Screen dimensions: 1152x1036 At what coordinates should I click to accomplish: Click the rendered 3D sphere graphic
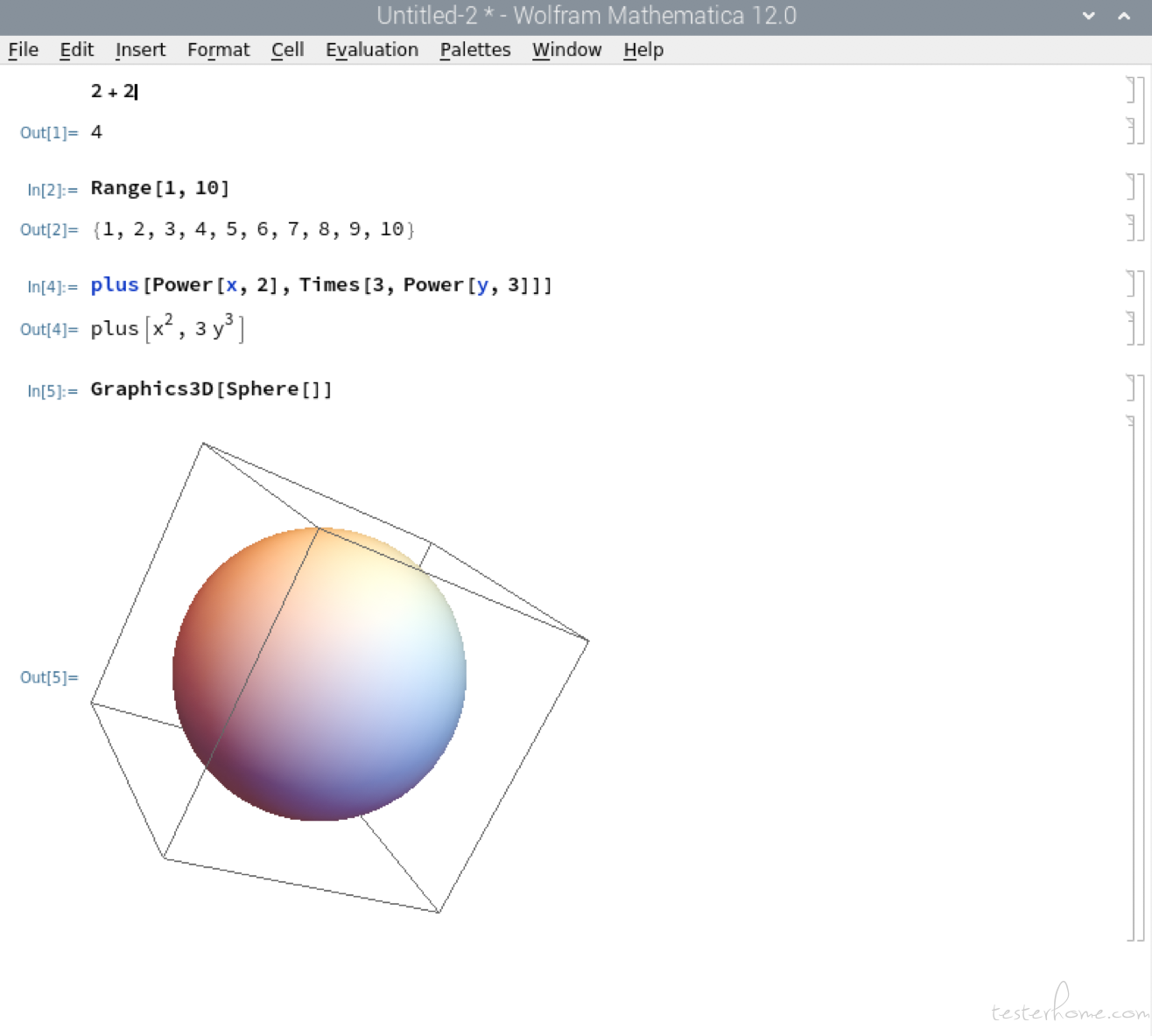point(320,674)
